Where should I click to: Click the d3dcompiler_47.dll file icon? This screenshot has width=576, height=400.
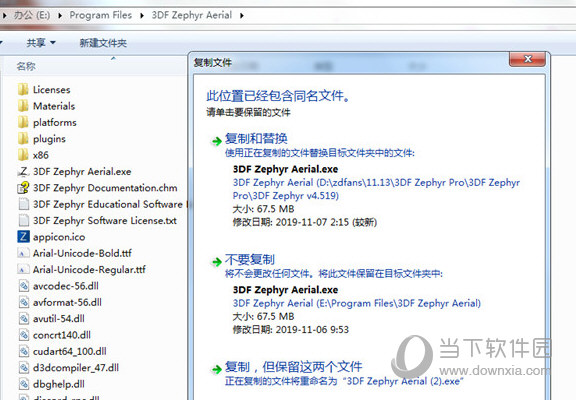24,368
